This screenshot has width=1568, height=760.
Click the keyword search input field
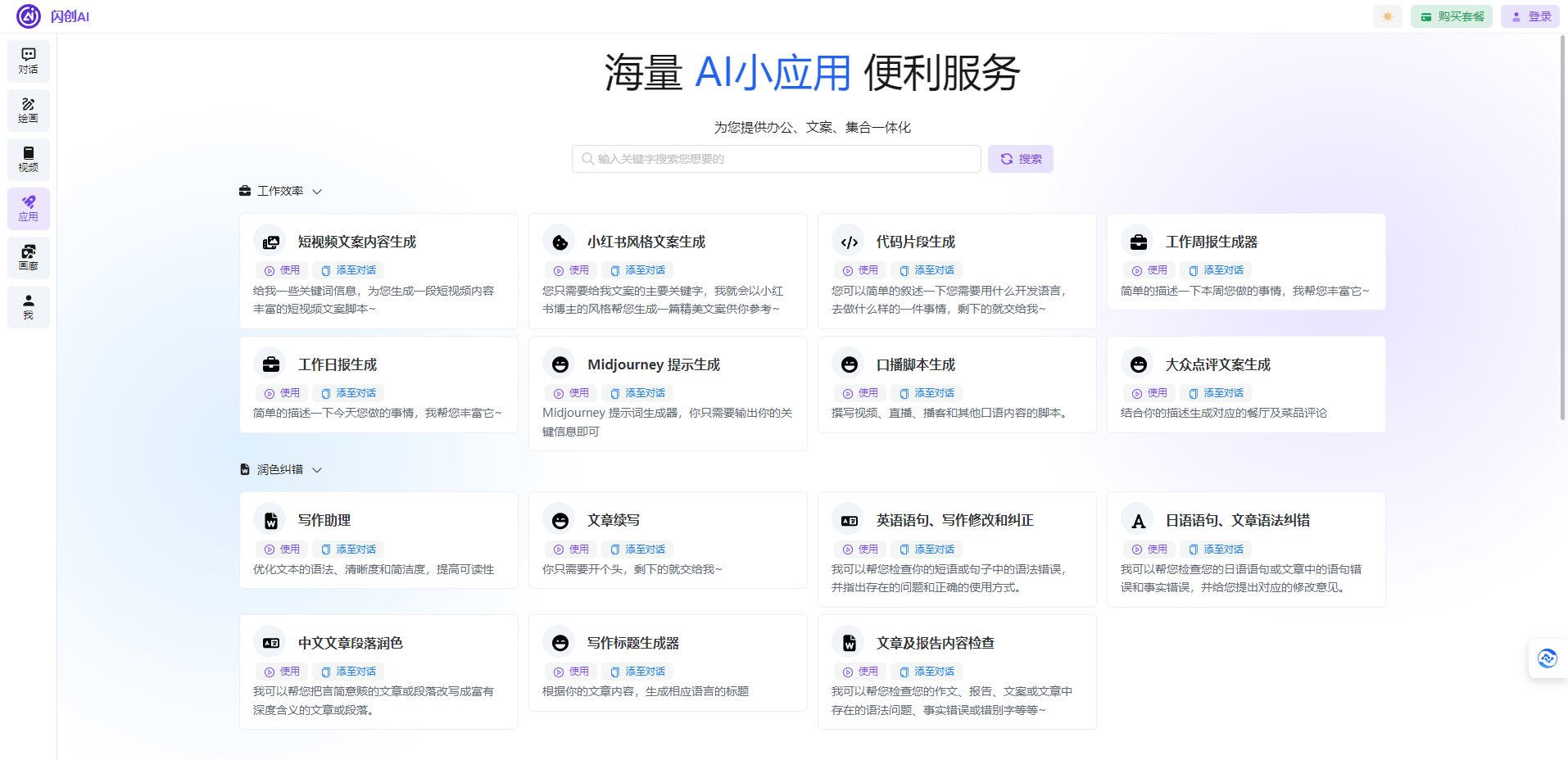pos(776,158)
